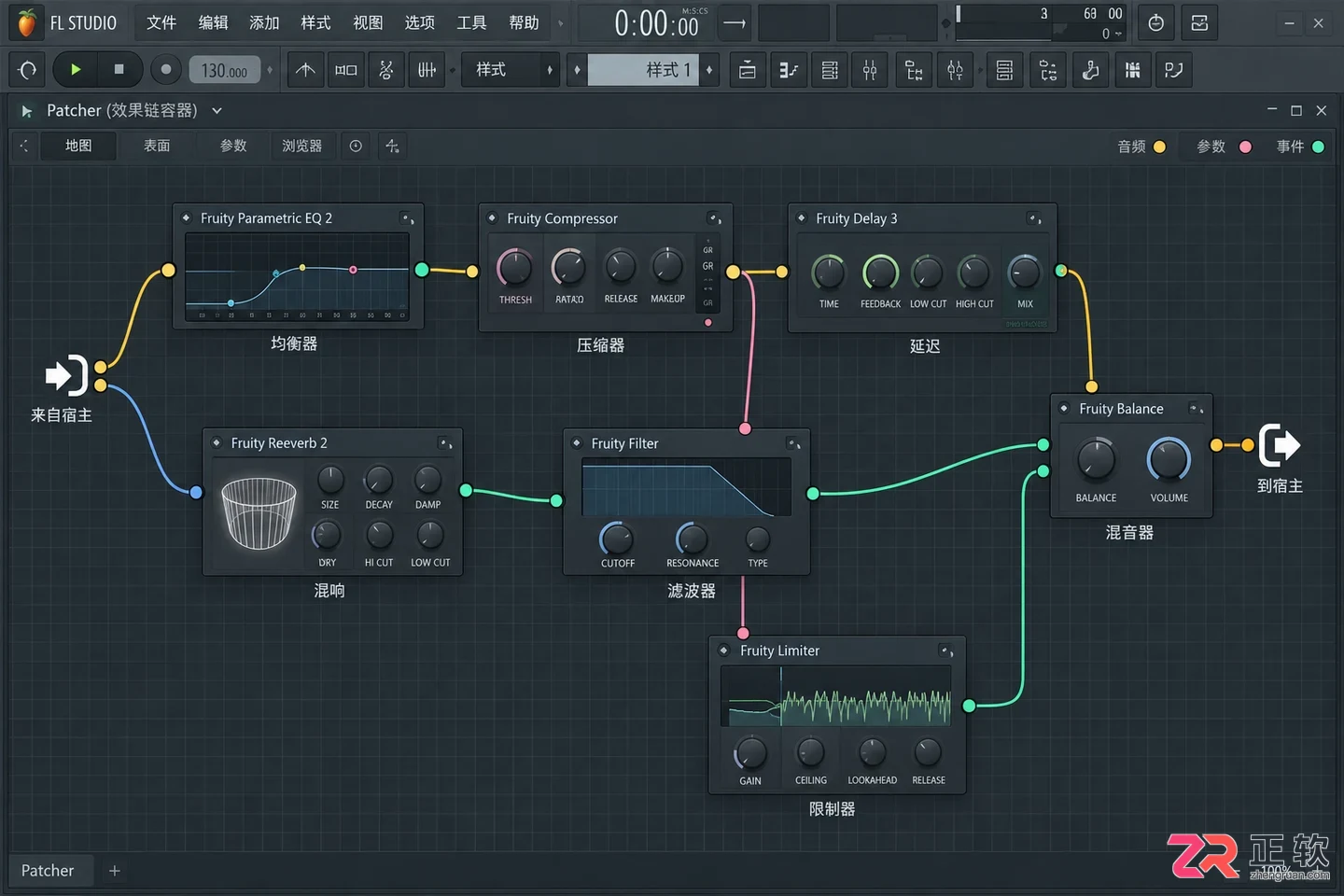This screenshot has height=896, width=1344.
Task: Stop playback with the stop button
Action: tap(119, 69)
